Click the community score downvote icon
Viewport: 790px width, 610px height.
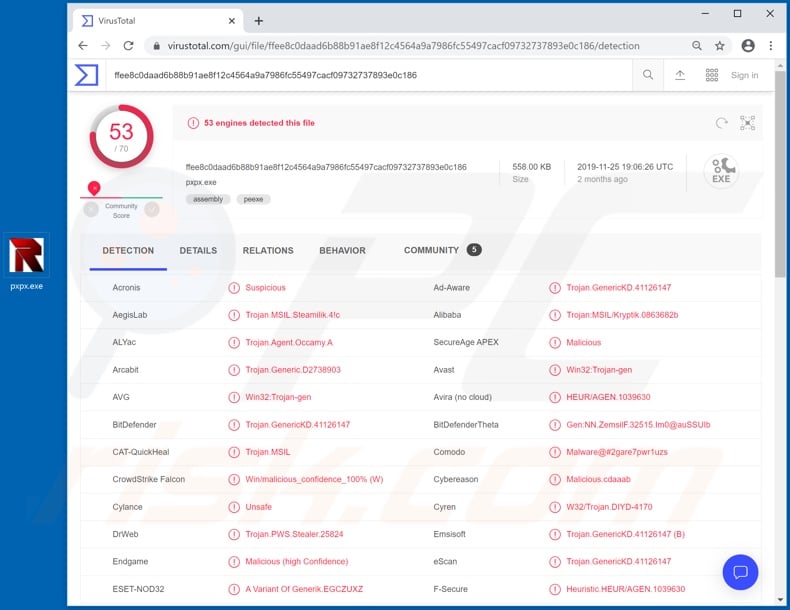click(91, 209)
